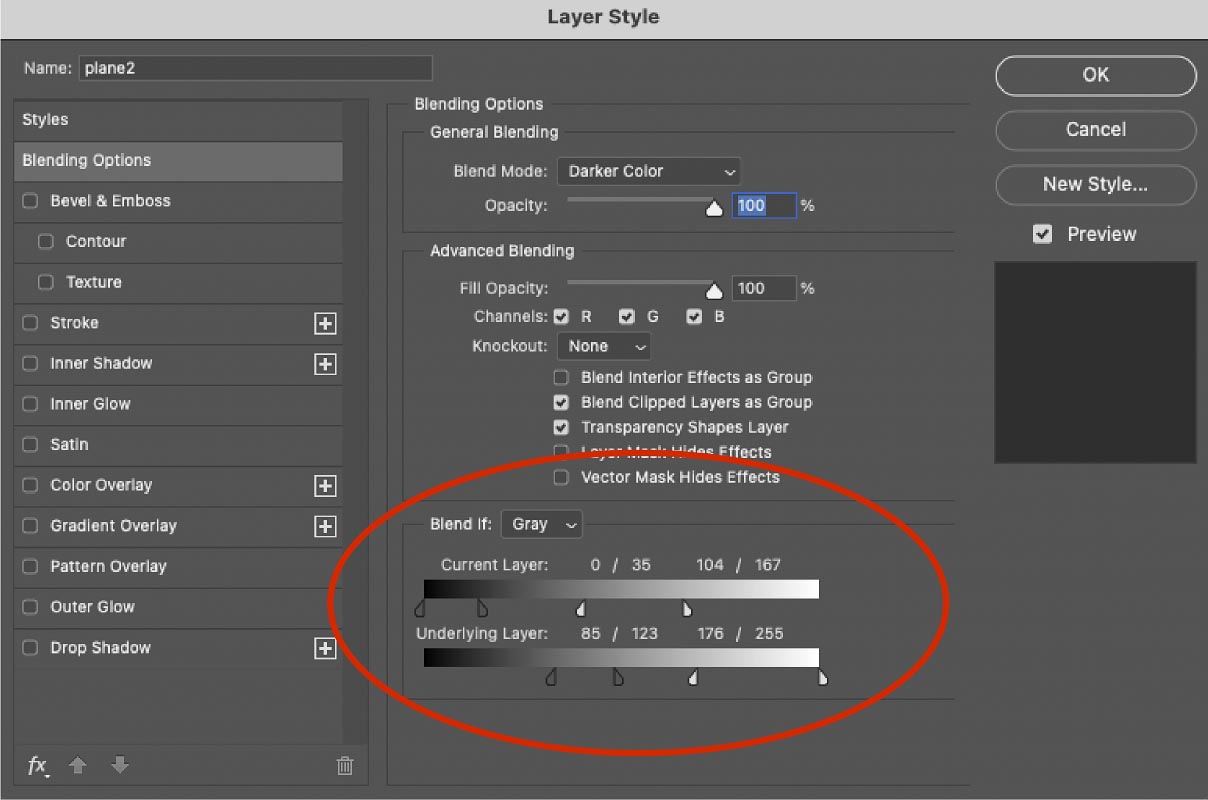Click the move effect down arrow
Screen dimensions: 1208x800
coord(120,766)
